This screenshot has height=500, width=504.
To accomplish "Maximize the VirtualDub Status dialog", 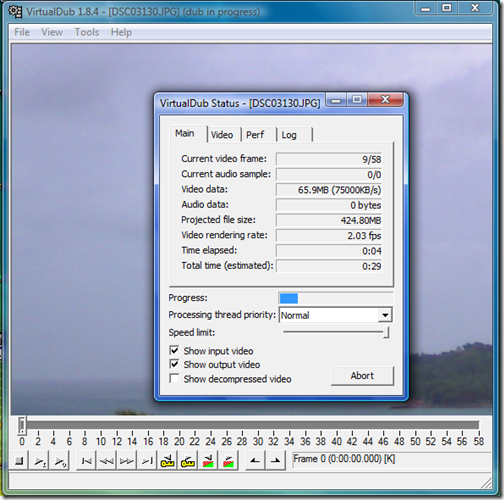I will tap(357, 99).
